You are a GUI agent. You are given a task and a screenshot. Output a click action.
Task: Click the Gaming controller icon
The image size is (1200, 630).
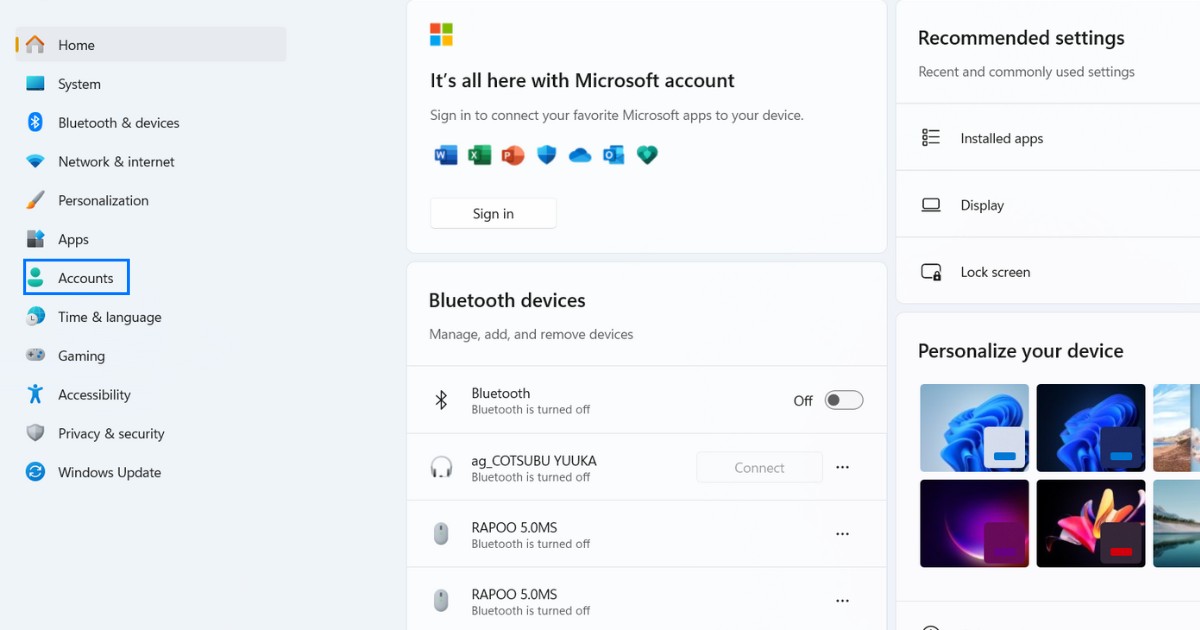click(x=37, y=355)
